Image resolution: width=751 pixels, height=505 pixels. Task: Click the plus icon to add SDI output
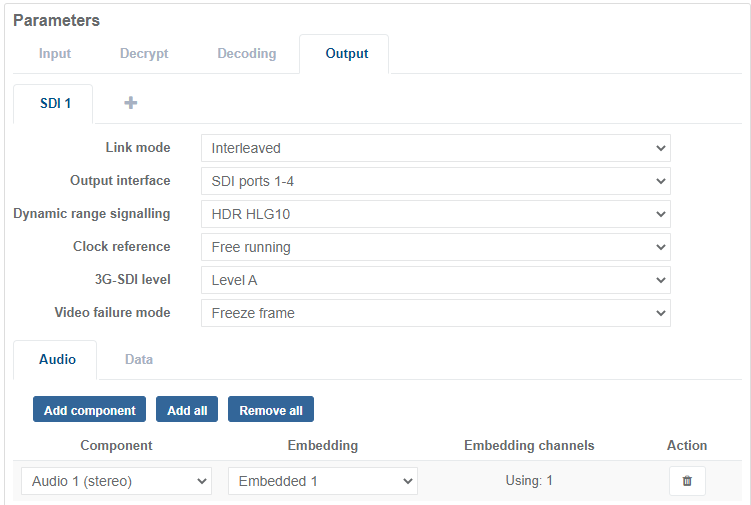(x=130, y=103)
